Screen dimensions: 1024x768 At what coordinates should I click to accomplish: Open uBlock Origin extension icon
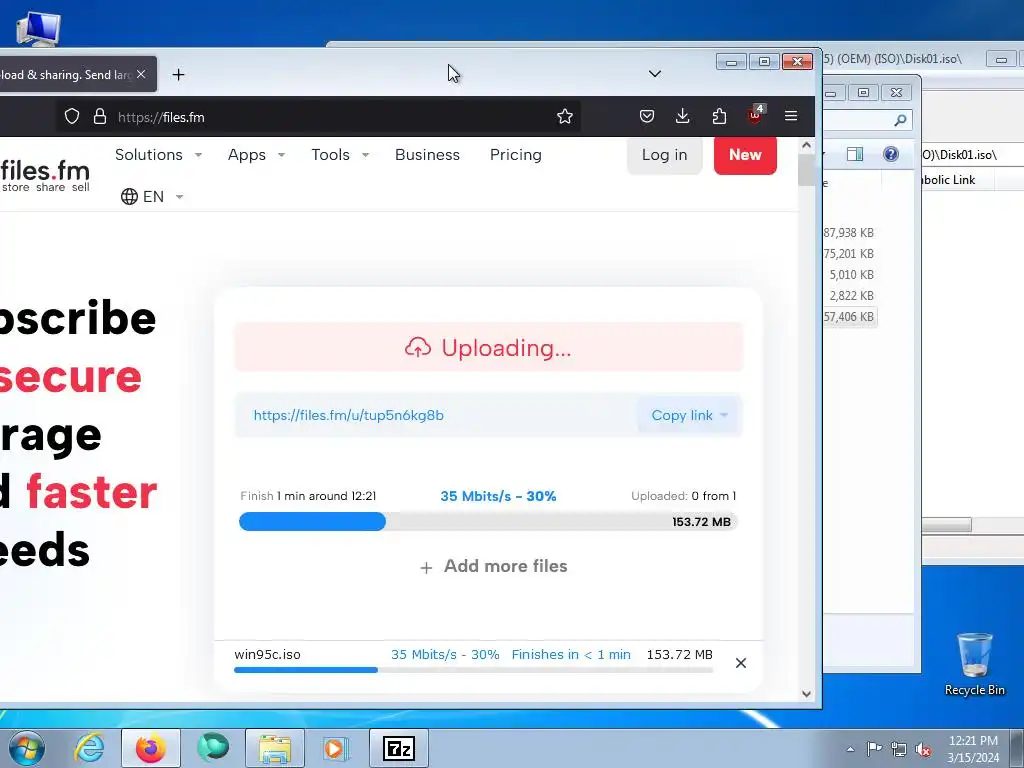(x=755, y=116)
